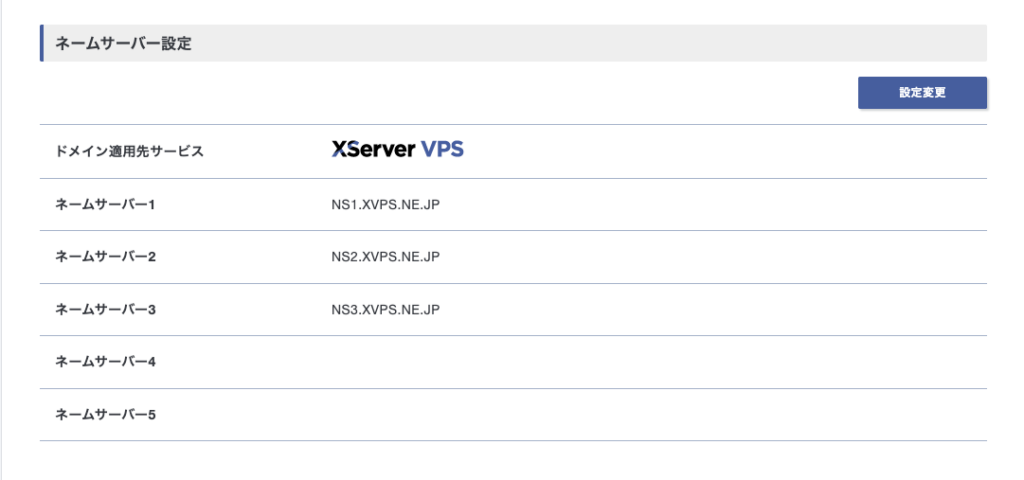Click the NS1.XVPS.NE.JP value

click(x=385, y=205)
